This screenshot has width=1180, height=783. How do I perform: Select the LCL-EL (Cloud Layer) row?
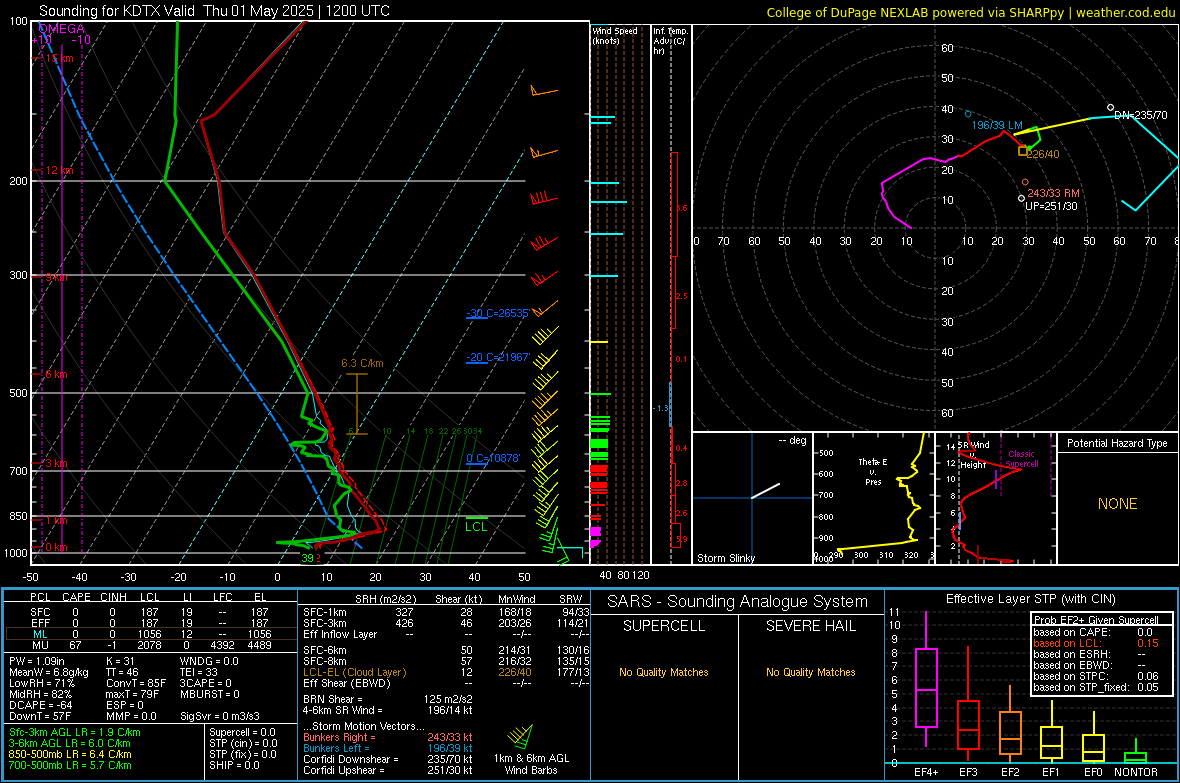[x=446, y=672]
